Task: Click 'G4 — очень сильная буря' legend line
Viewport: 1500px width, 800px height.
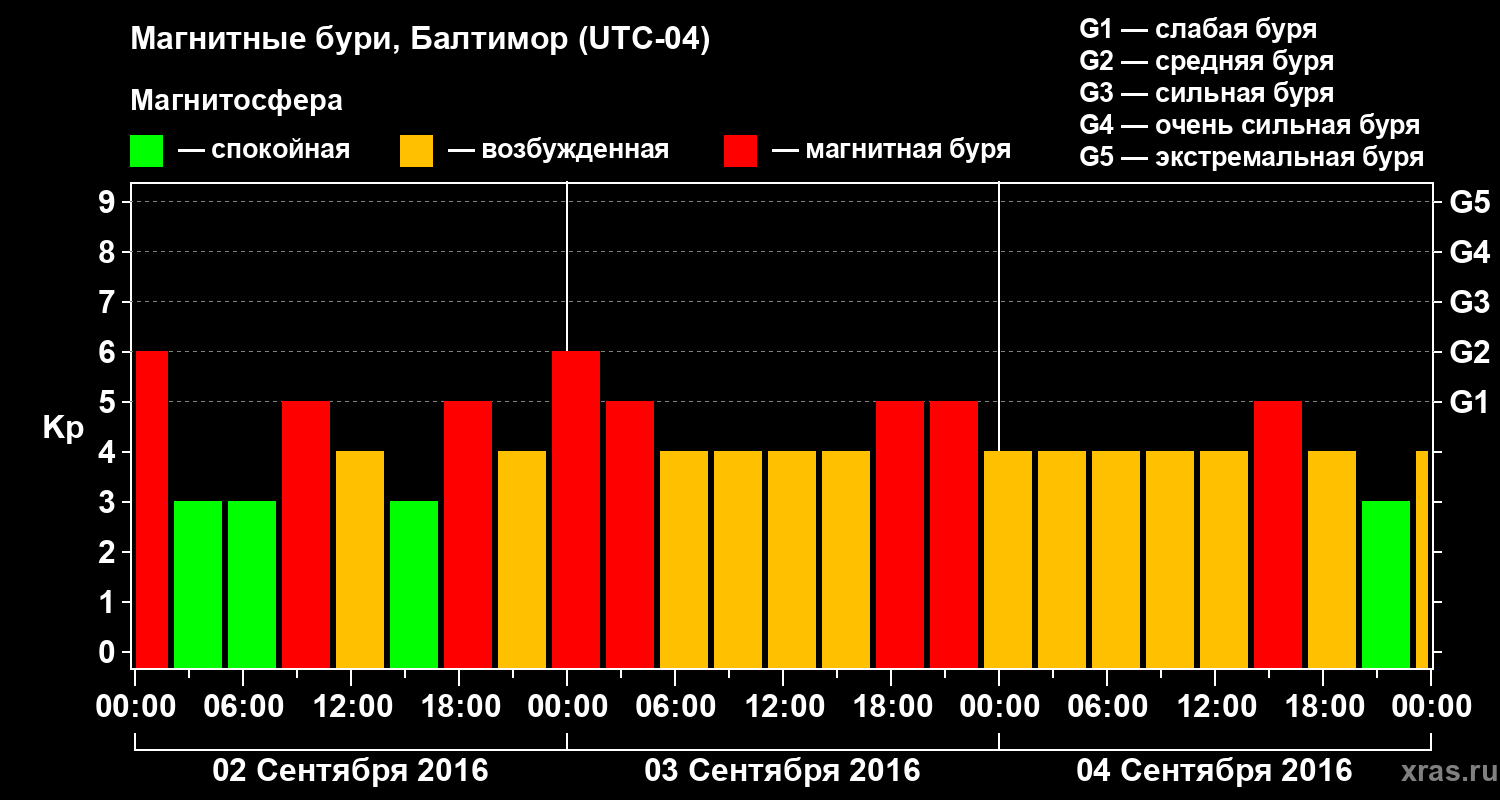Action: [1250, 125]
